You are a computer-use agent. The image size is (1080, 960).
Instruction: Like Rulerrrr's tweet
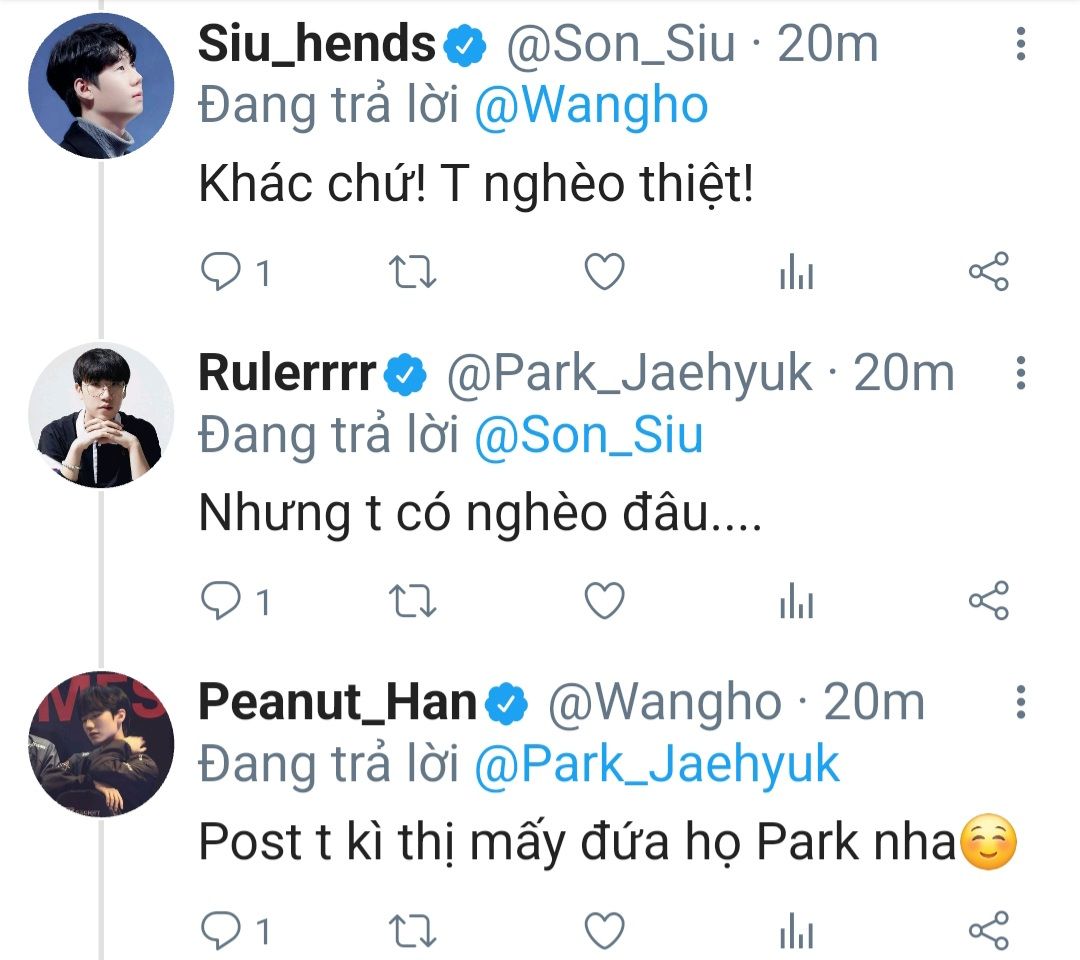(604, 601)
